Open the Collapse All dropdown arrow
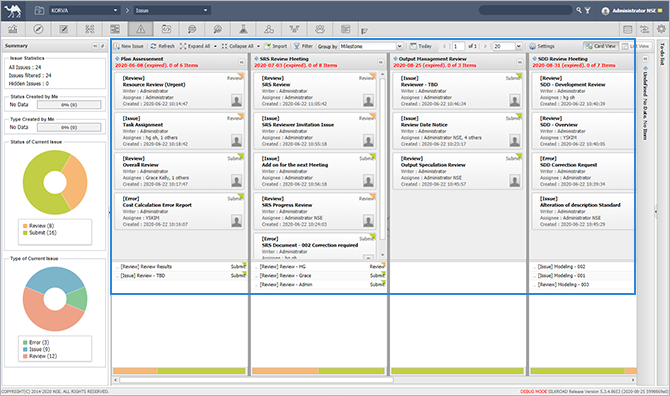Image resolution: width=670 pixels, height=396 pixels. (x=258, y=46)
